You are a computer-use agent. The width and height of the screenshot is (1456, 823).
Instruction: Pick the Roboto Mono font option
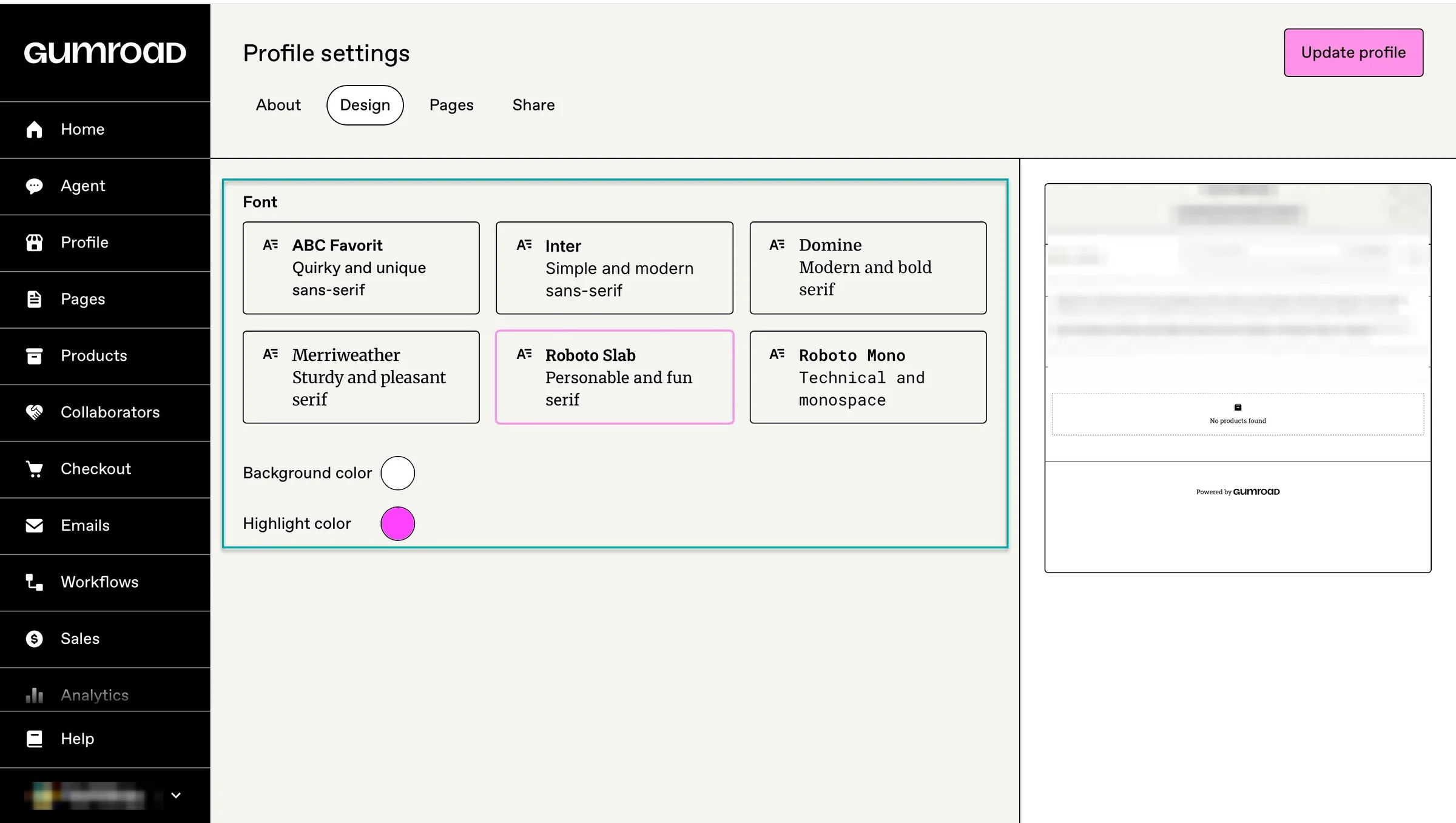tap(868, 377)
